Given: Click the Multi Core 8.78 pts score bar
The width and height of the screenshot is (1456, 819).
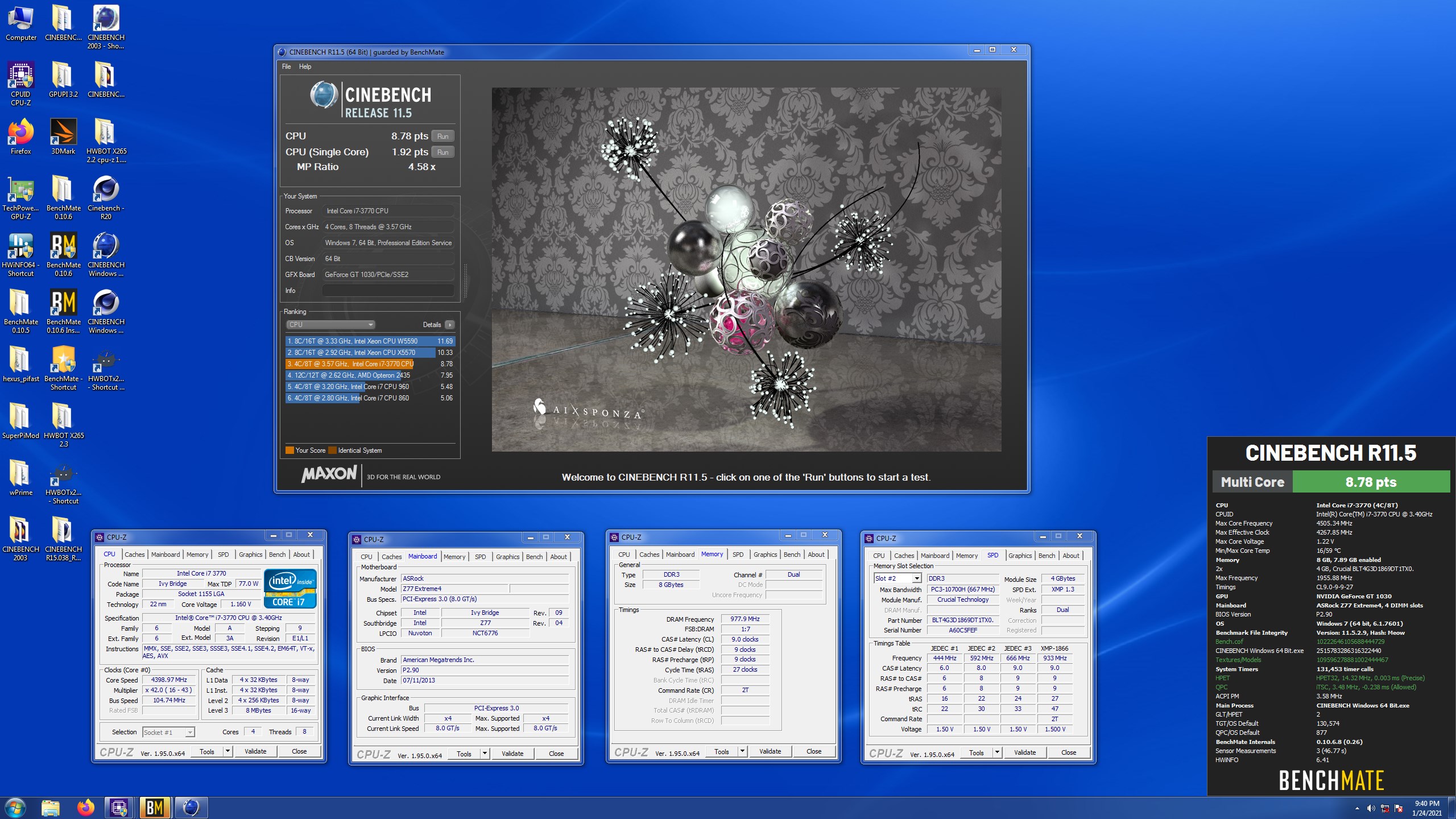Looking at the screenshot, I should tap(1331, 482).
